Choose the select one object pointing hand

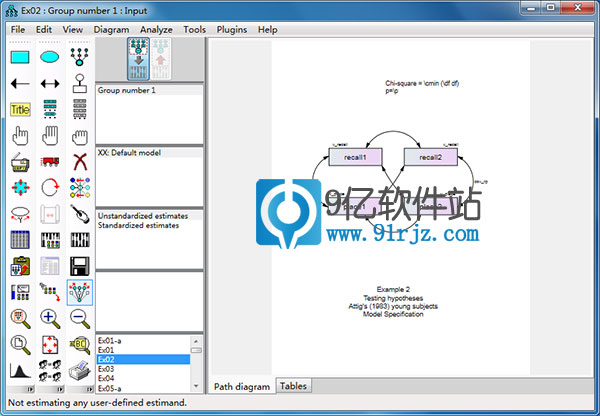pyautogui.click(x=20, y=136)
